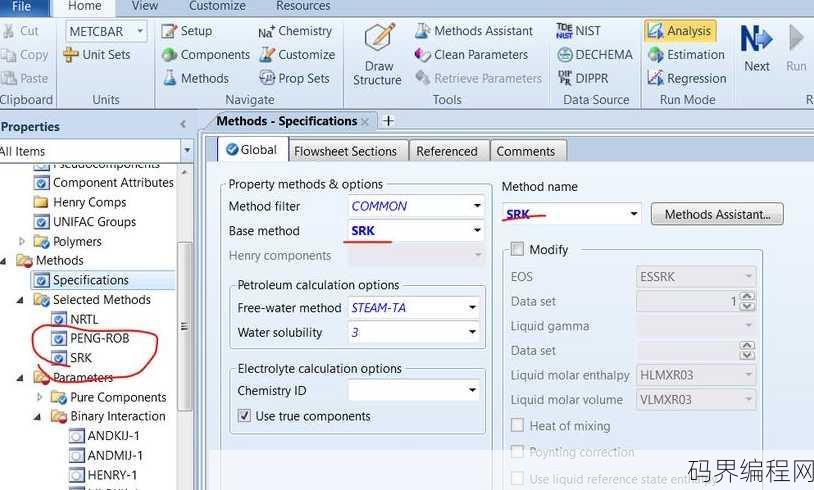This screenshot has height=490, width=814.
Task: Click the Paste icon in Clipboard group
Action: (9, 78)
